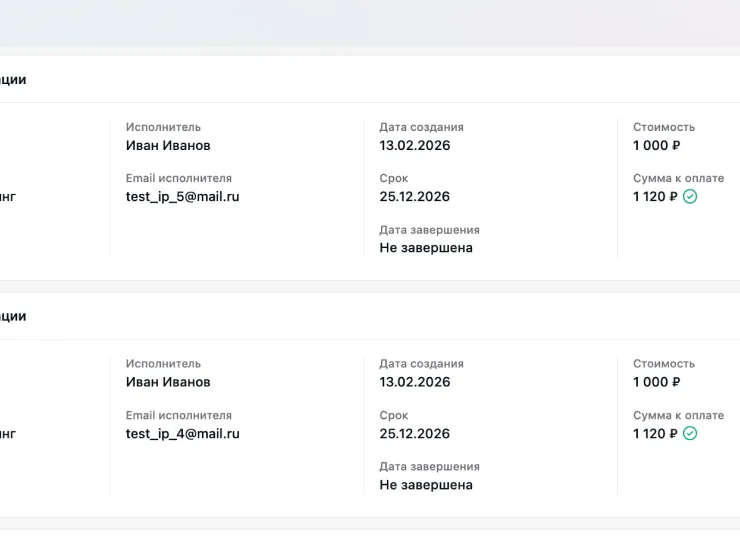
Task: Click the Стоимость label in the test_ip_4 card
Action: (664, 364)
